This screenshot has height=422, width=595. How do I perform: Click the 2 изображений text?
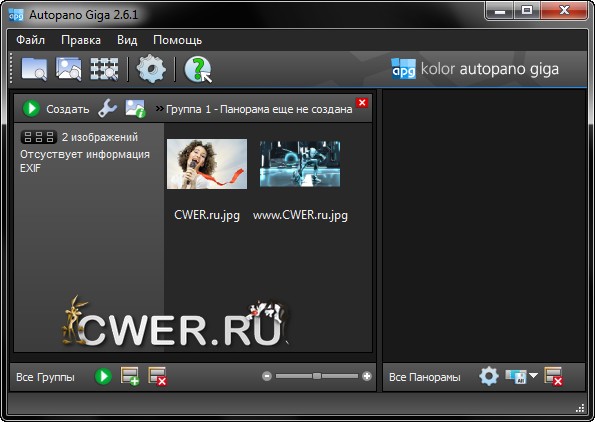tap(100, 137)
